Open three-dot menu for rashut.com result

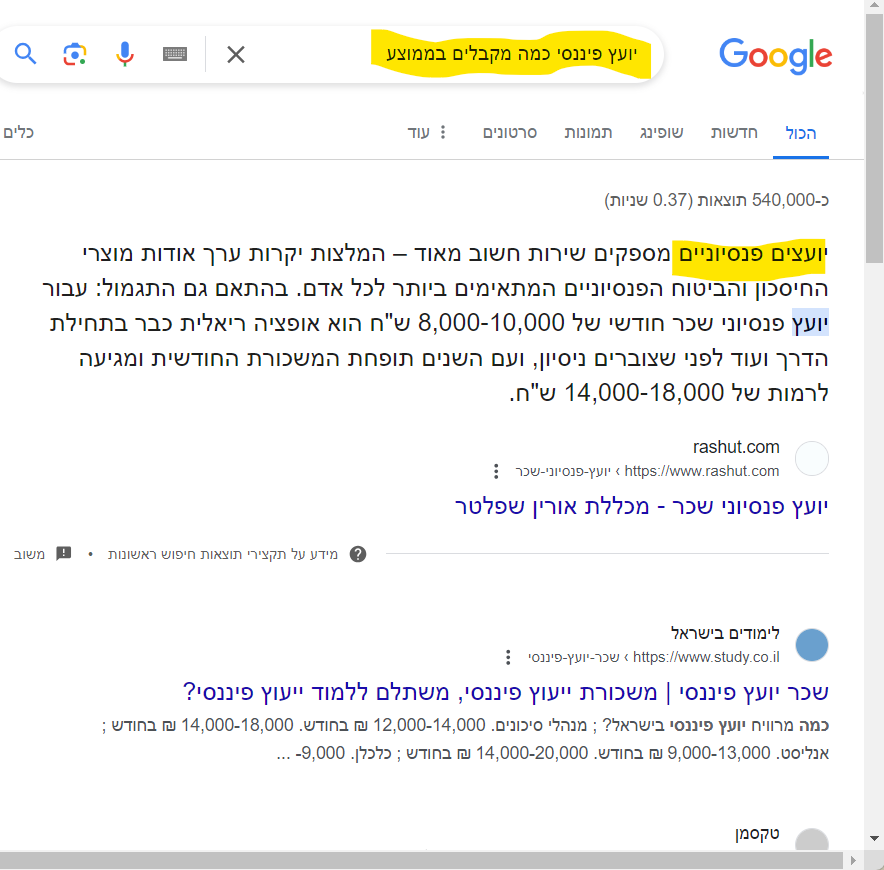pyautogui.click(x=496, y=471)
